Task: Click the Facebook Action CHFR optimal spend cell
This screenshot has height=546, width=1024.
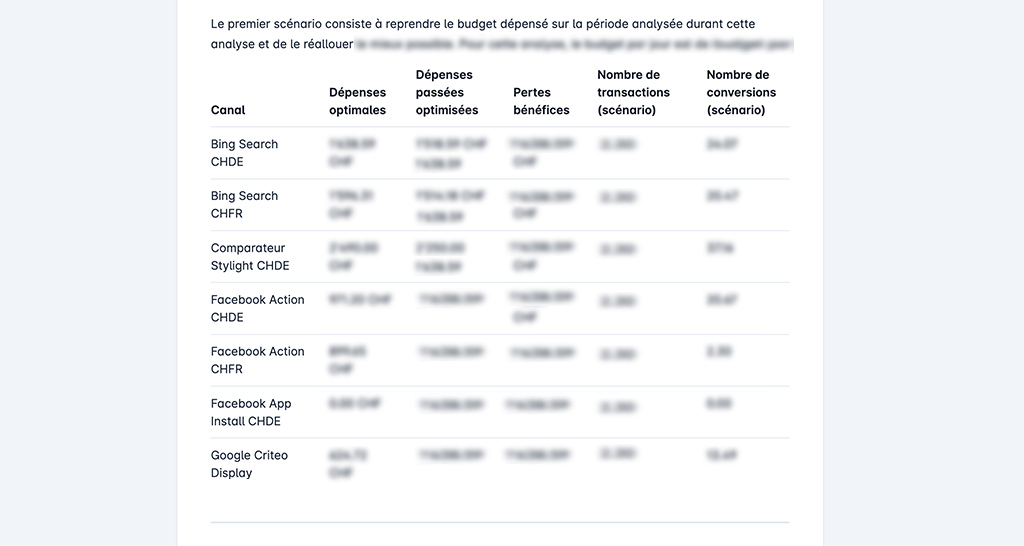Action: [347, 360]
